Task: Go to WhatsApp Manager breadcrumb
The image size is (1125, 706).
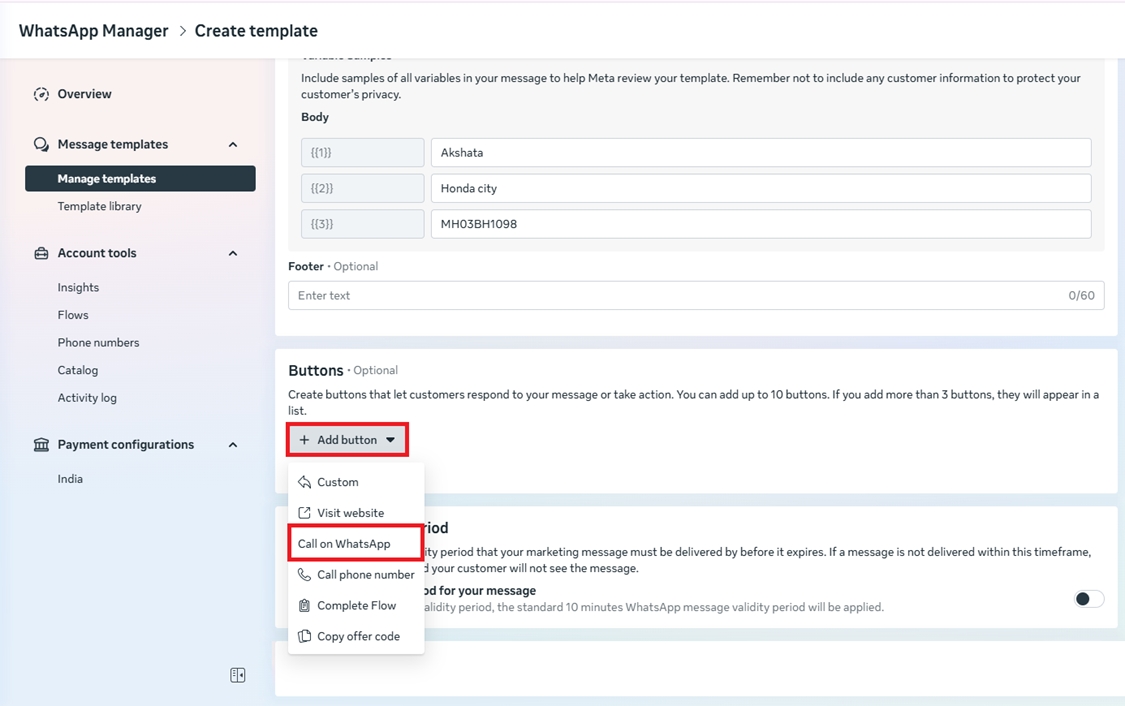Action: [94, 31]
